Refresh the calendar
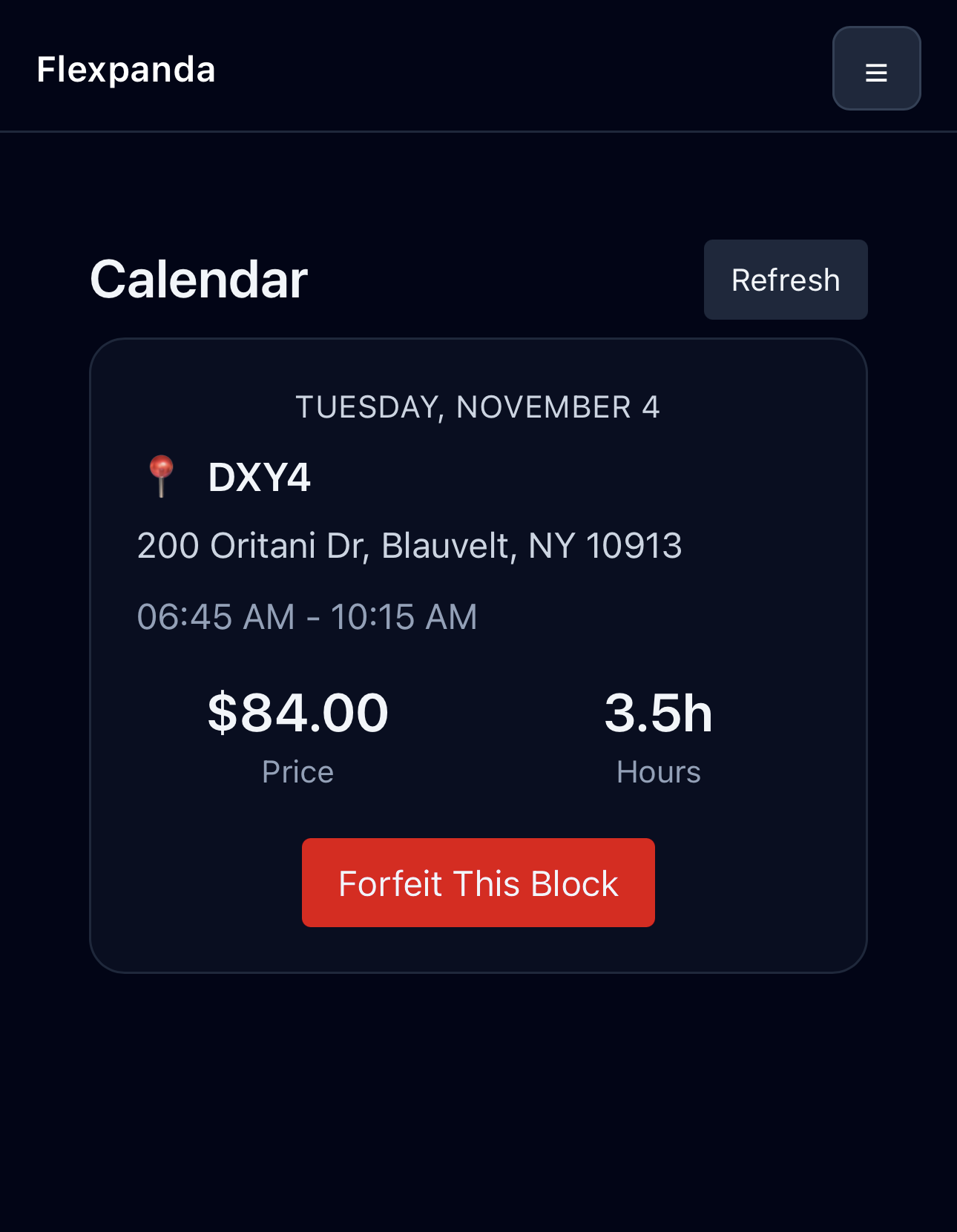Screen dimensions: 957x1232 pyautogui.click(x=785, y=280)
